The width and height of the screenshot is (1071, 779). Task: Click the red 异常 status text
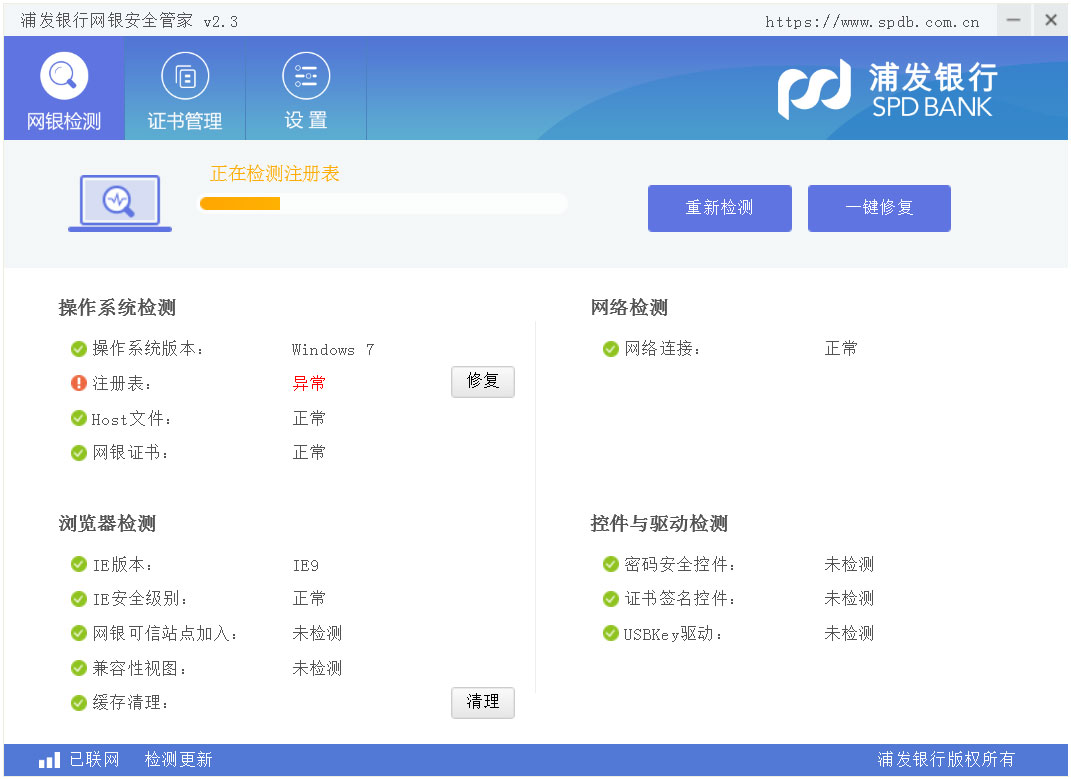[x=309, y=383]
